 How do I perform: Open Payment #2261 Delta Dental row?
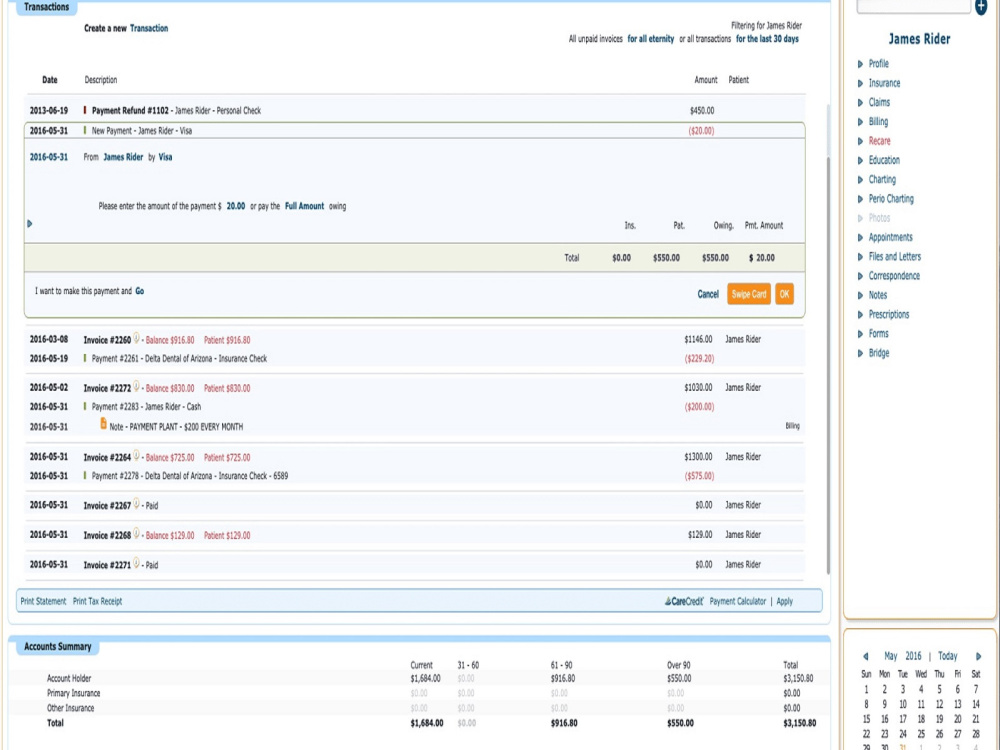pyautogui.click(x=415, y=358)
